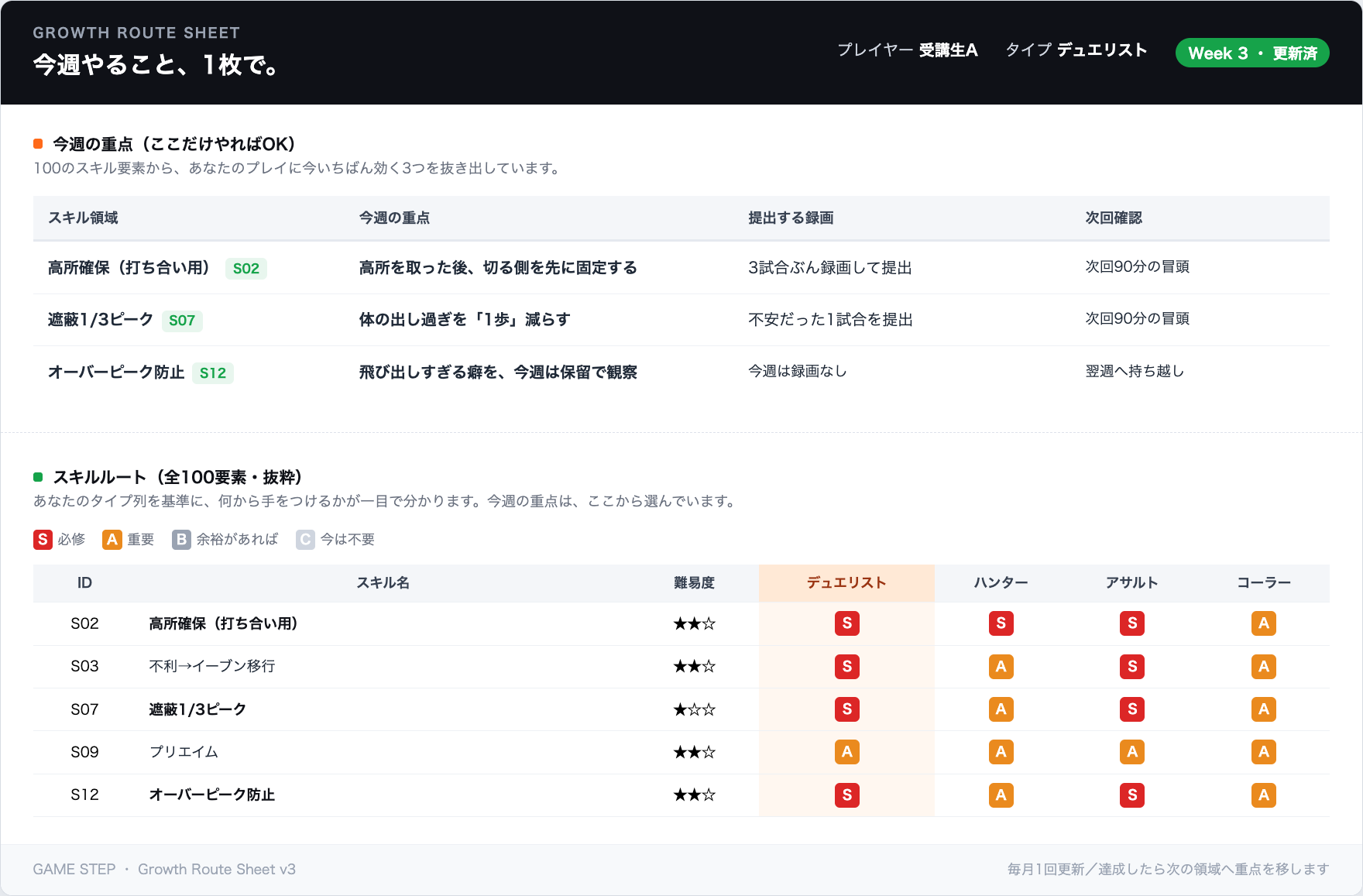
Task: Click the コーラー A badge in row S09
Action: coord(1264,752)
